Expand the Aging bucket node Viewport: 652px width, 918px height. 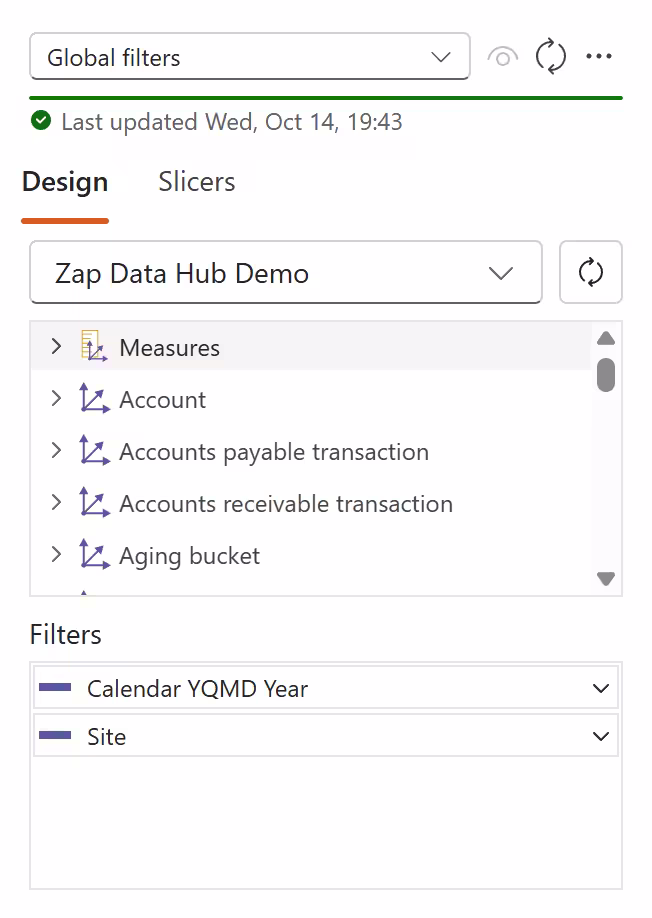click(56, 554)
